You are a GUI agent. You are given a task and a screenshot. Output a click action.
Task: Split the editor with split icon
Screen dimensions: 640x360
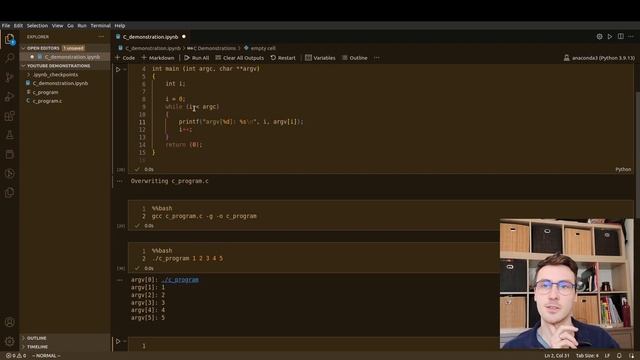(x=620, y=37)
